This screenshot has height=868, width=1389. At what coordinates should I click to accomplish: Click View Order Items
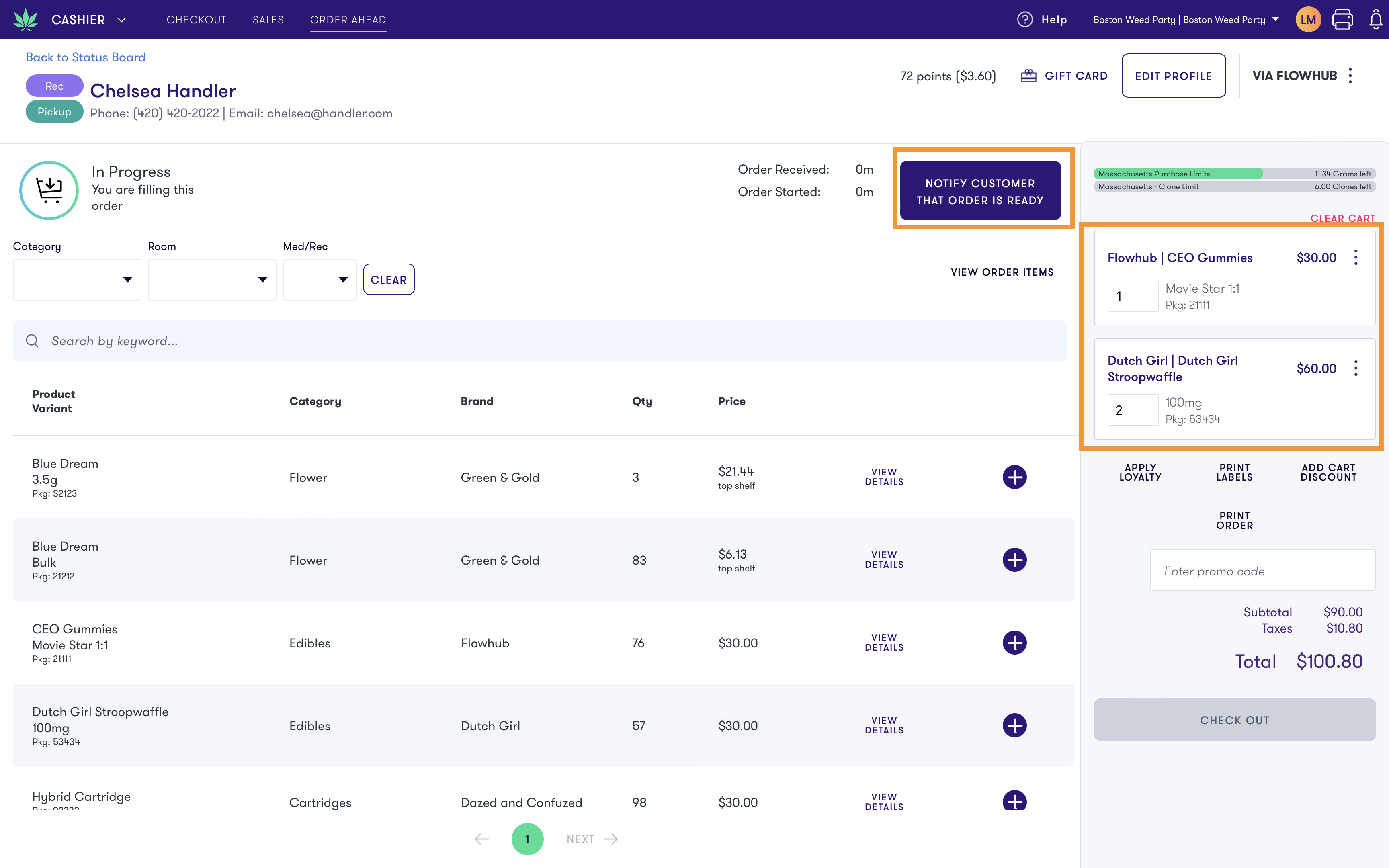pyautogui.click(x=1002, y=272)
